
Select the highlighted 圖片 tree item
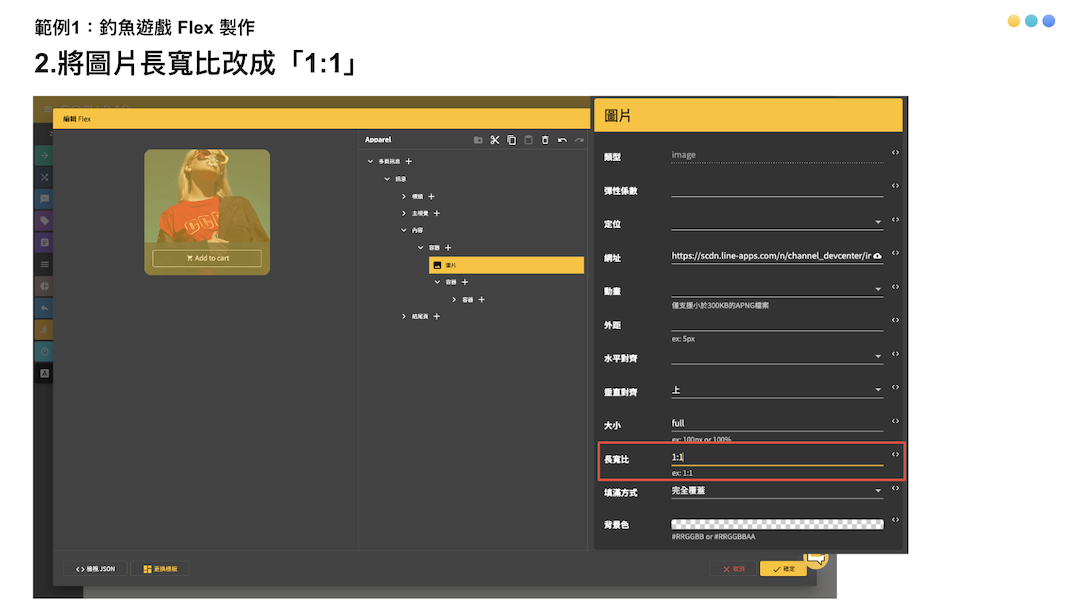pos(506,265)
